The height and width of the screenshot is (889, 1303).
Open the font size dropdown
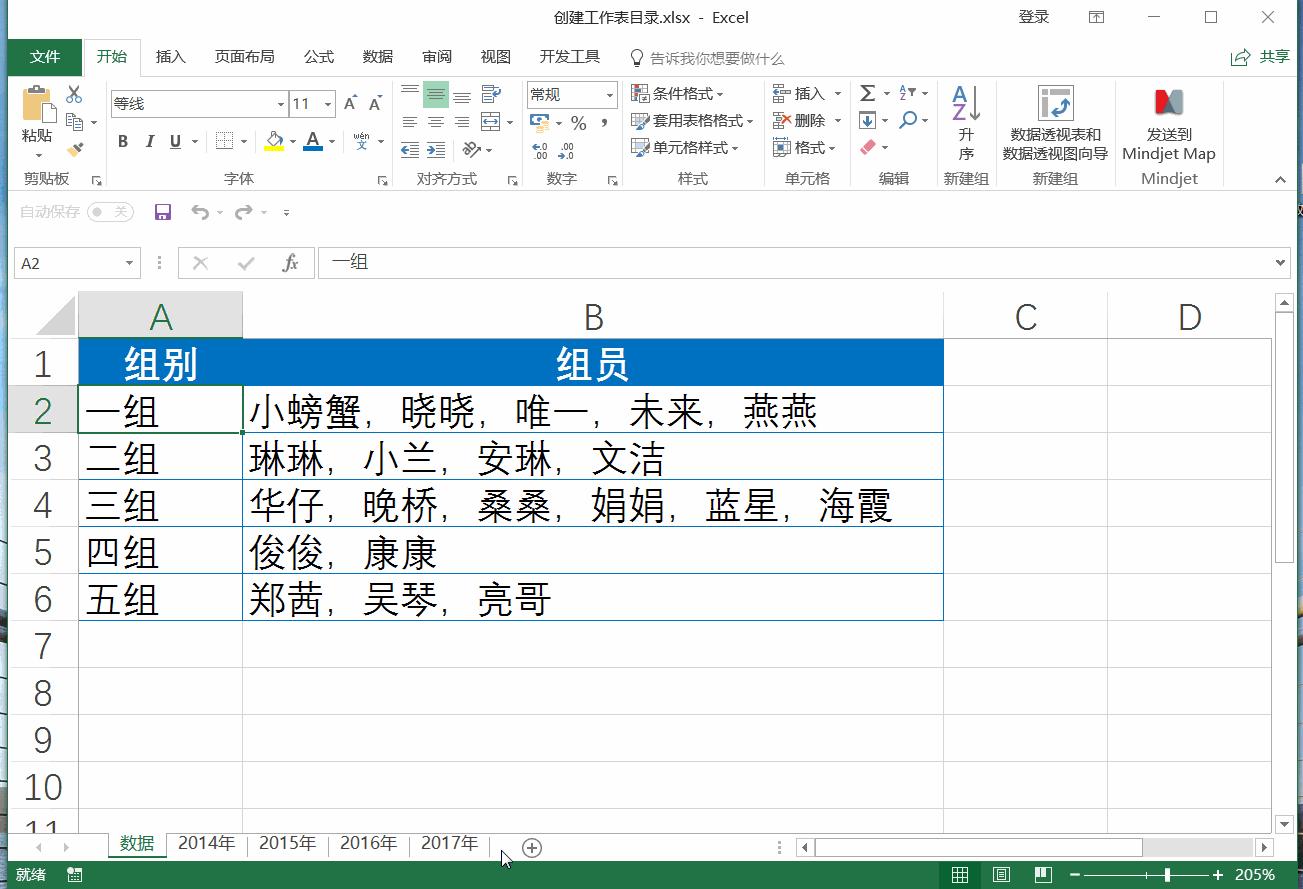[x=330, y=103]
